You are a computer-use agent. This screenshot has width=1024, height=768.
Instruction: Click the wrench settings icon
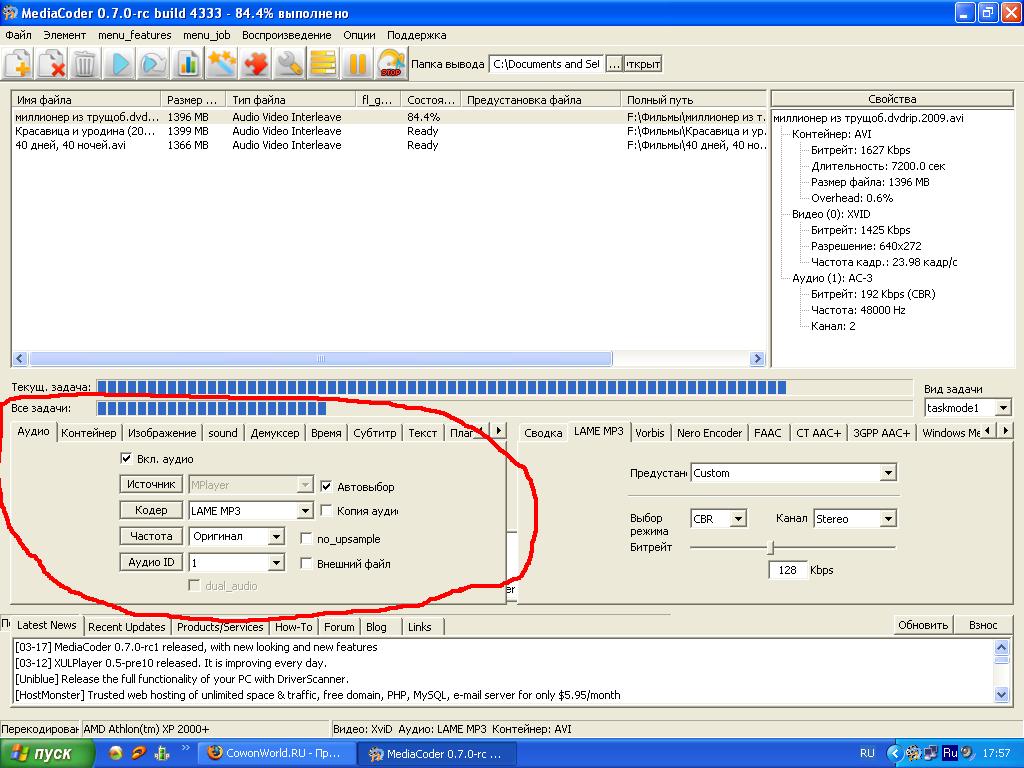289,64
